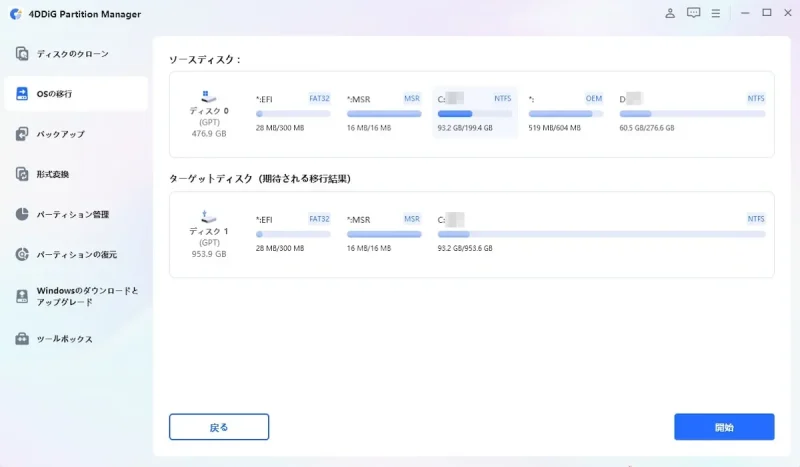Click the Windows Download and Upgrade icon
The image size is (800, 467).
point(22,296)
